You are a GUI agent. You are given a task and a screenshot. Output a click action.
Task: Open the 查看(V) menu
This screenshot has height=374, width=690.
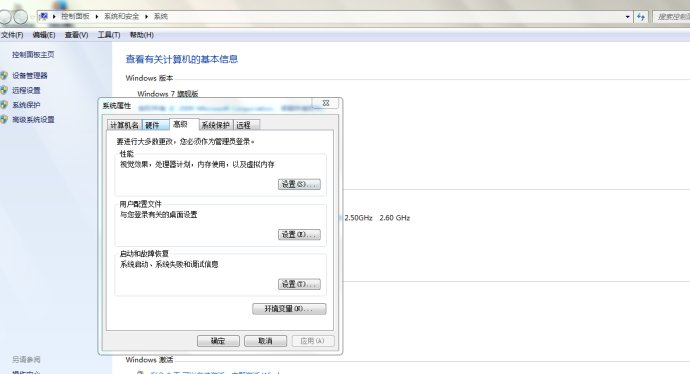(x=76, y=35)
